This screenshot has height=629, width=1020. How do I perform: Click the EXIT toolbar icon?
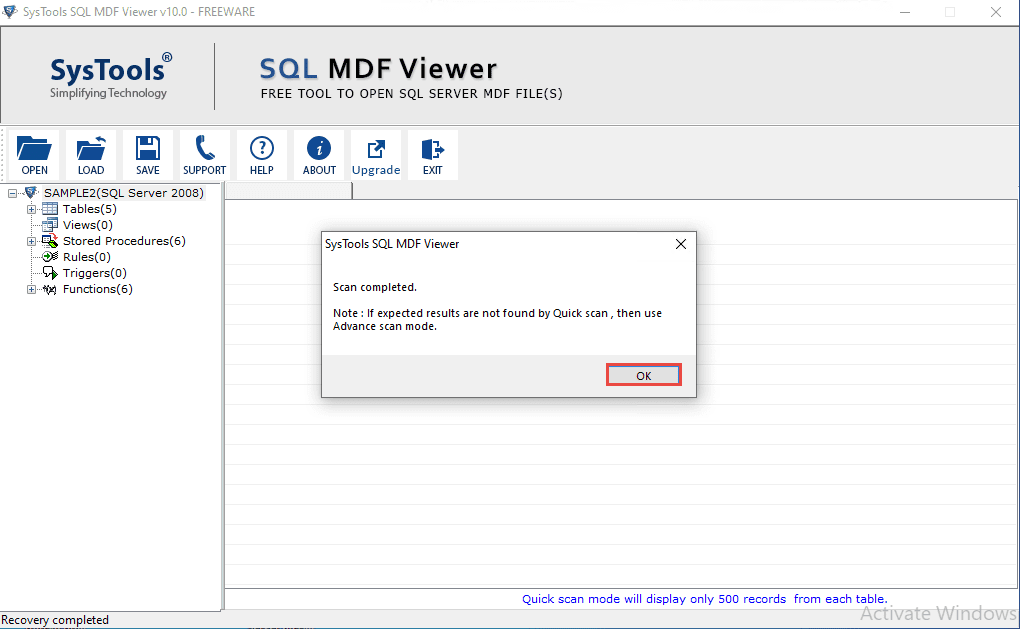(x=433, y=155)
